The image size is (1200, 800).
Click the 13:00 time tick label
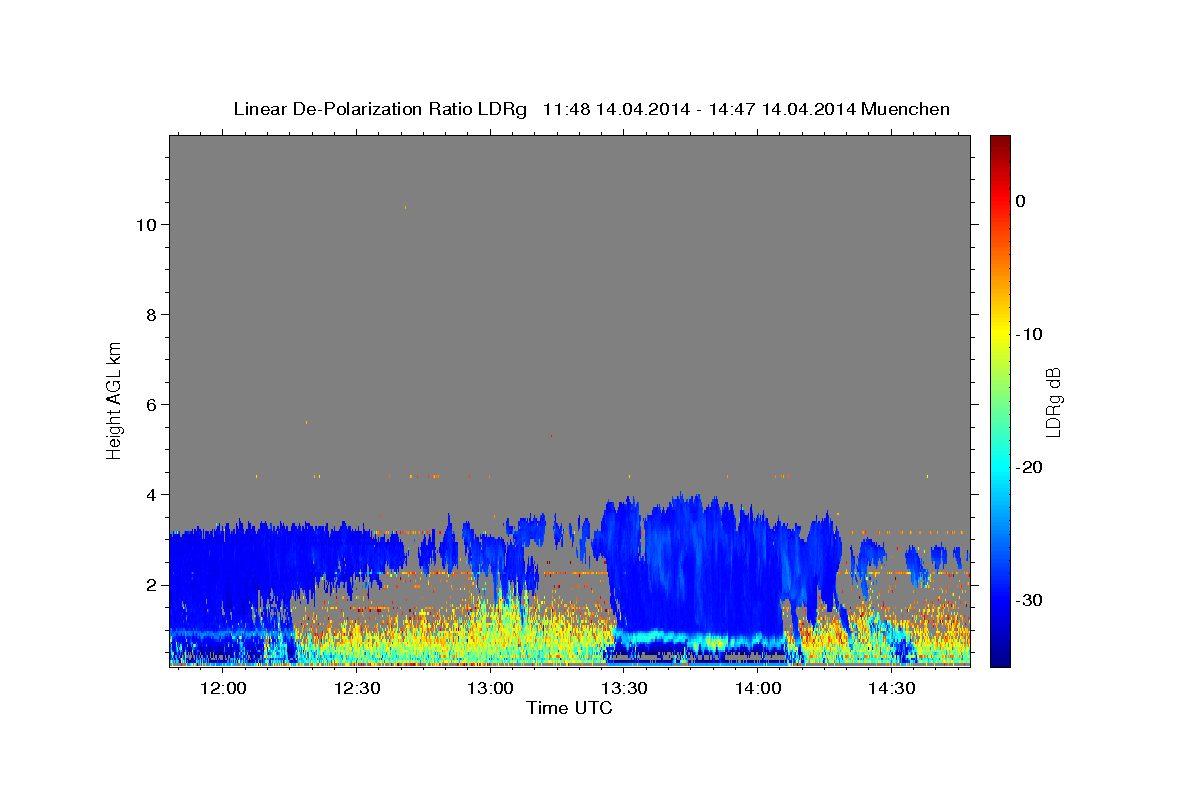point(491,688)
